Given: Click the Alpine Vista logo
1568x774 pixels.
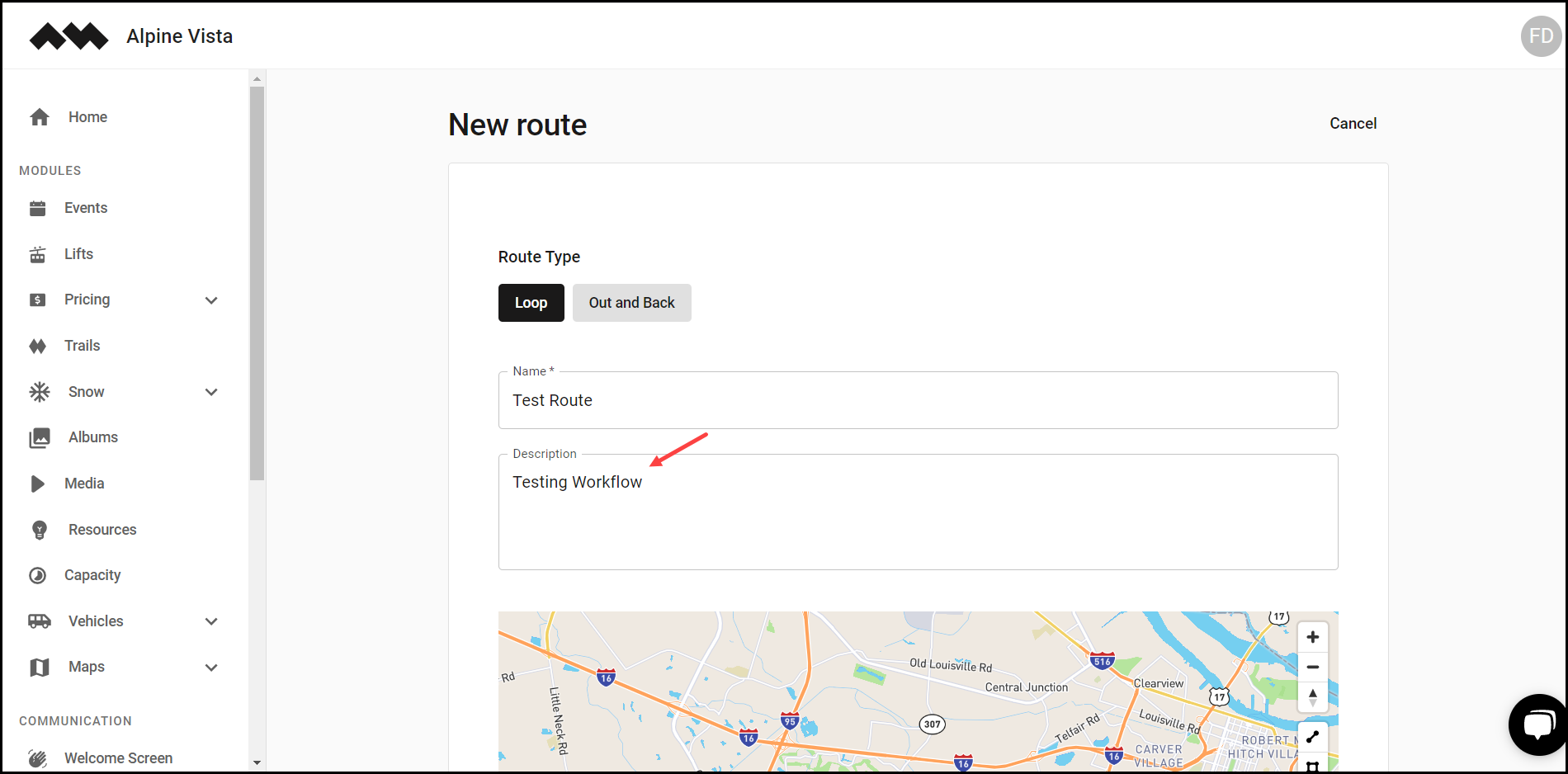Looking at the screenshot, I should [x=69, y=35].
